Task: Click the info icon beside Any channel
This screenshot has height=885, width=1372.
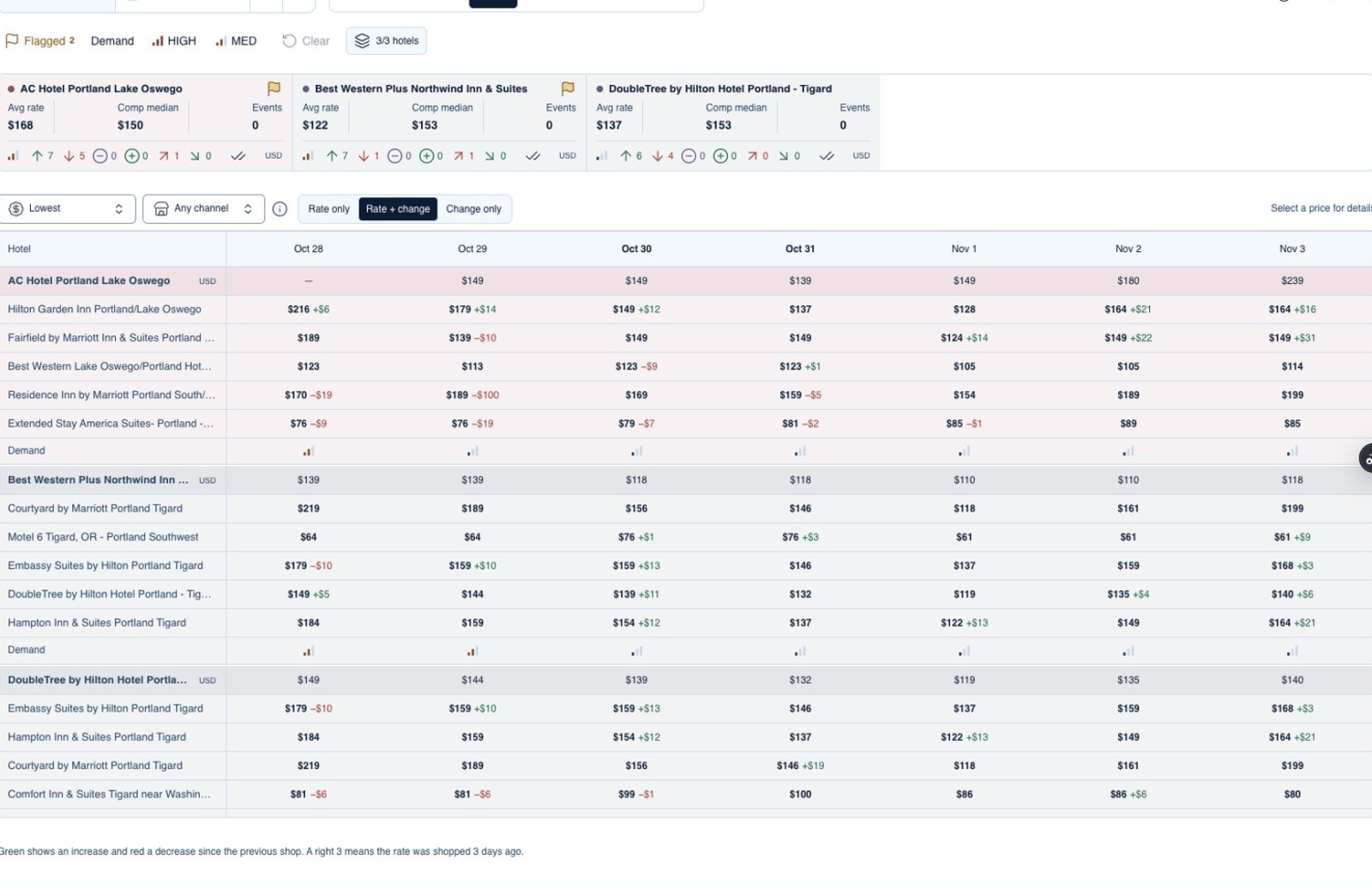Action: 280,208
